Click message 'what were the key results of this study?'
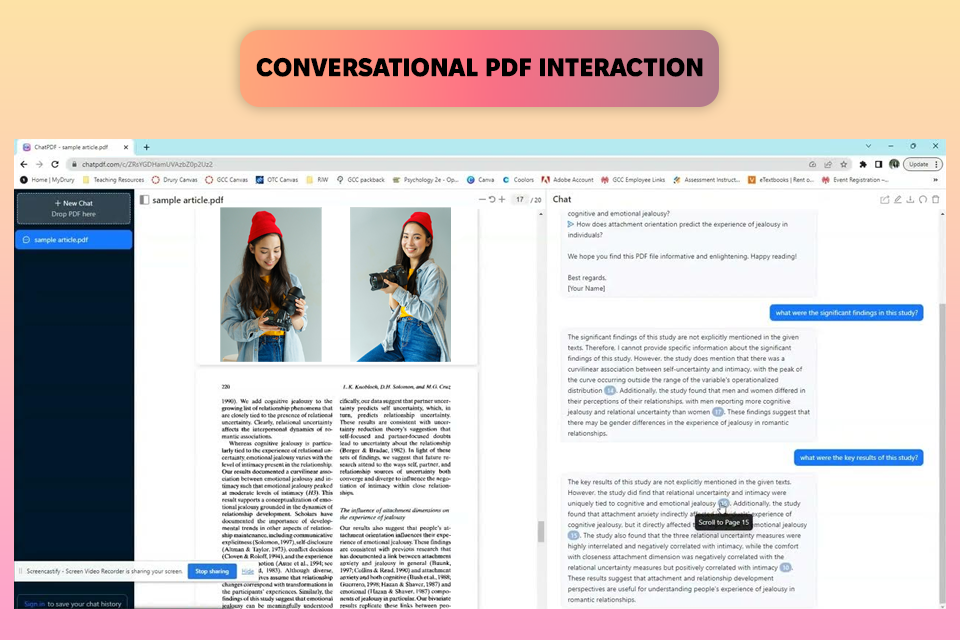The height and width of the screenshot is (640, 960). click(x=858, y=457)
